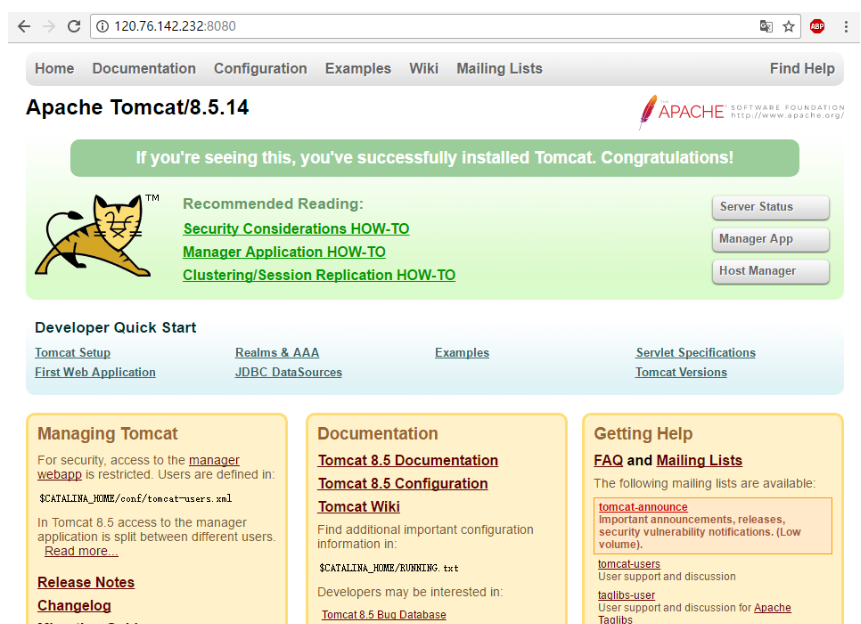Click the Server Status button
Viewport: 861px width, 624px height.
[x=770, y=207]
